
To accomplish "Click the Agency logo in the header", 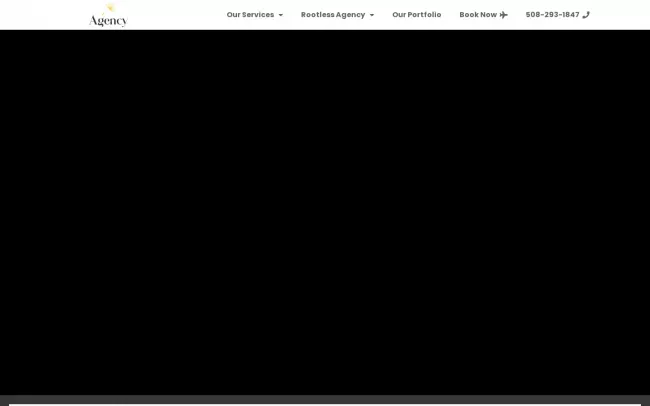I will pyautogui.click(x=108, y=20).
